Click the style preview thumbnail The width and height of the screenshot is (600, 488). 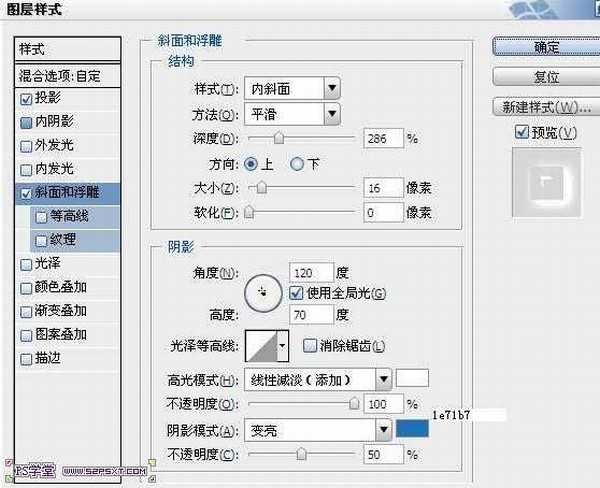click(x=544, y=185)
